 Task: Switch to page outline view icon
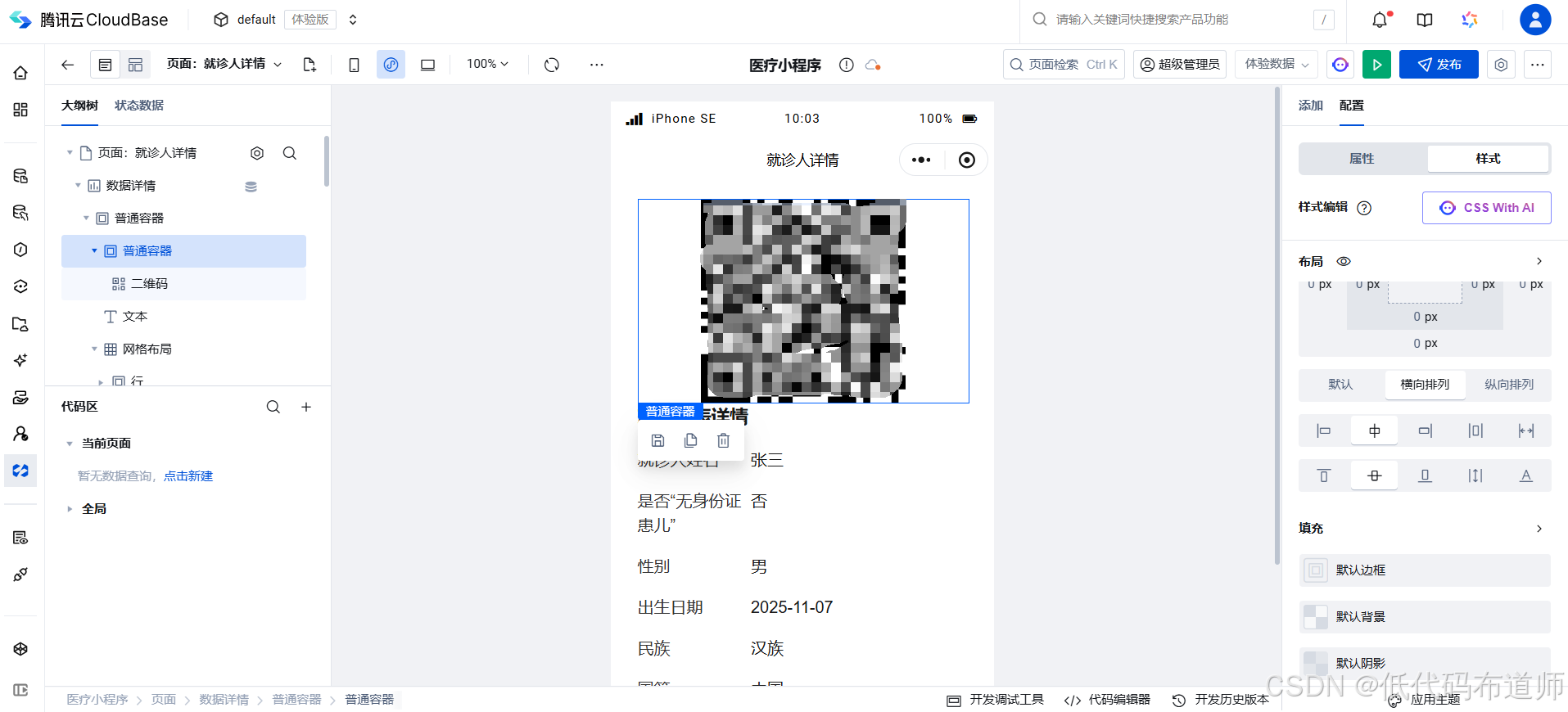click(105, 65)
